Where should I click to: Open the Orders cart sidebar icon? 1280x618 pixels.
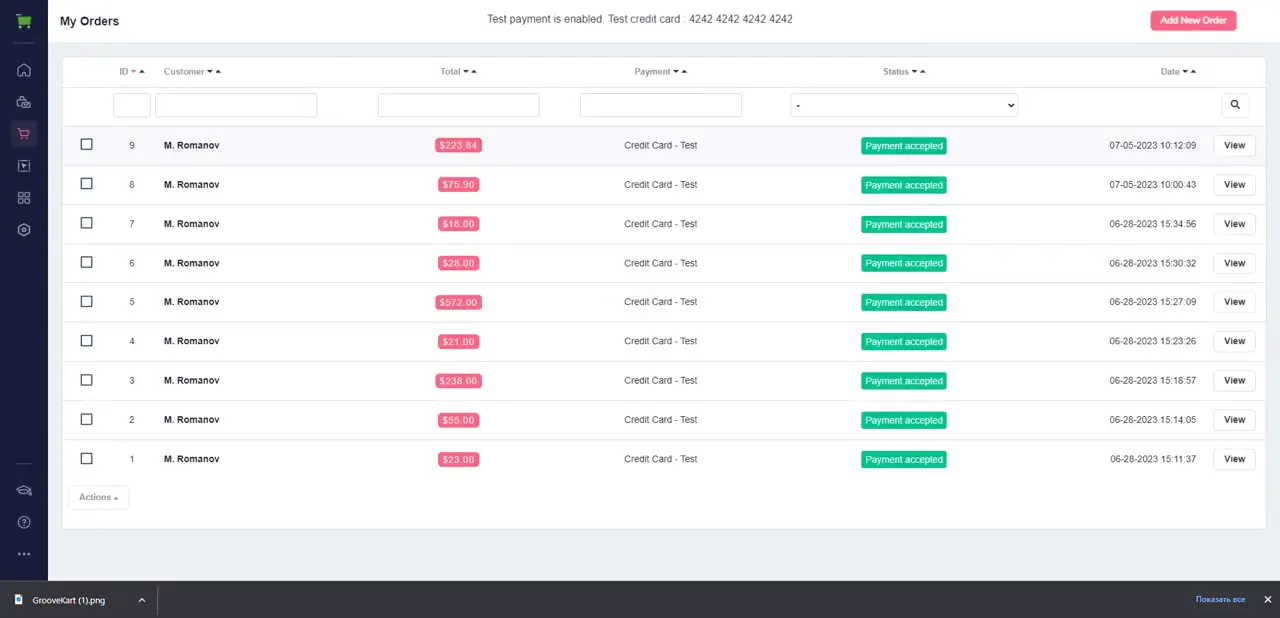(24, 134)
